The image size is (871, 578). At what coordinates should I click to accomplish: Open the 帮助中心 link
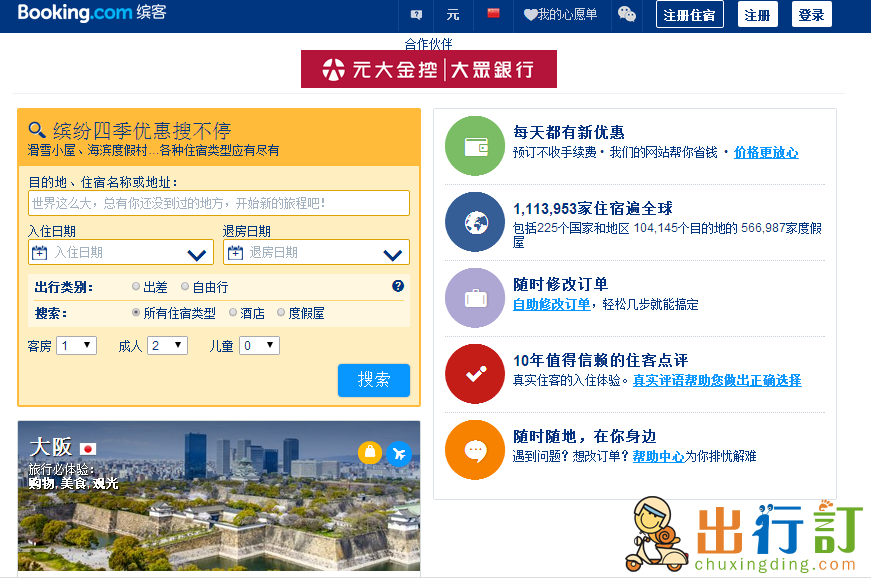tap(658, 456)
